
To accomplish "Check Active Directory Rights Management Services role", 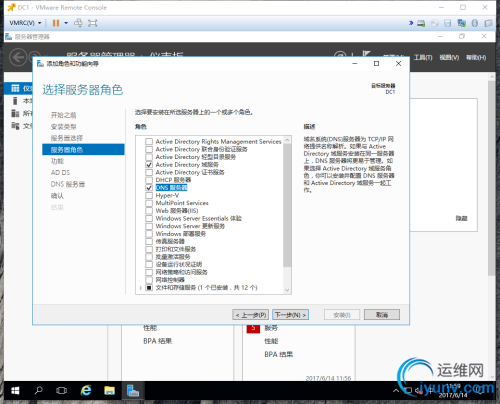I will tap(149, 142).
